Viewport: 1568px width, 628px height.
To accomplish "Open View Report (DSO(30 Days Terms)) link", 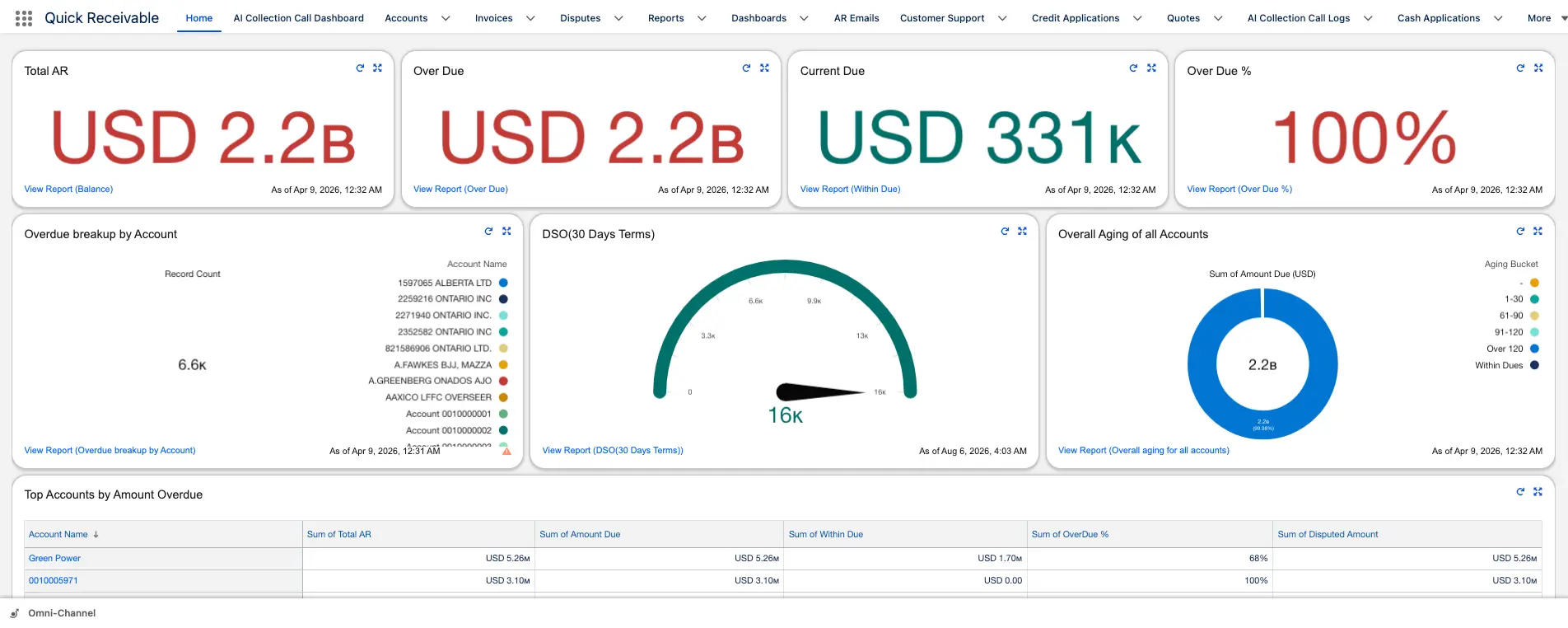I will (613, 451).
